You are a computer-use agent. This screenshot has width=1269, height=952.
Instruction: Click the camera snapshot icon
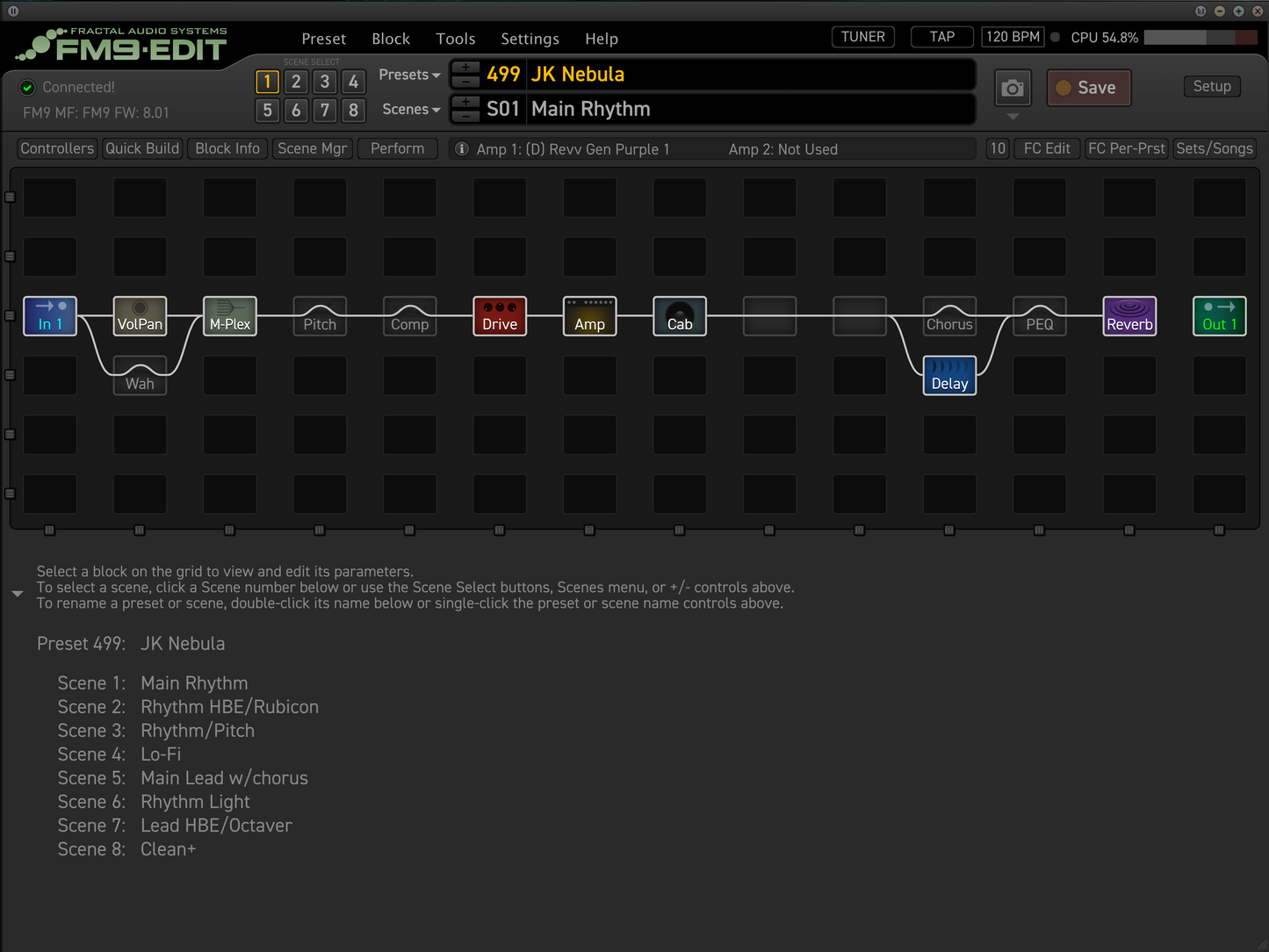pyautogui.click(x=1013, y=89)
